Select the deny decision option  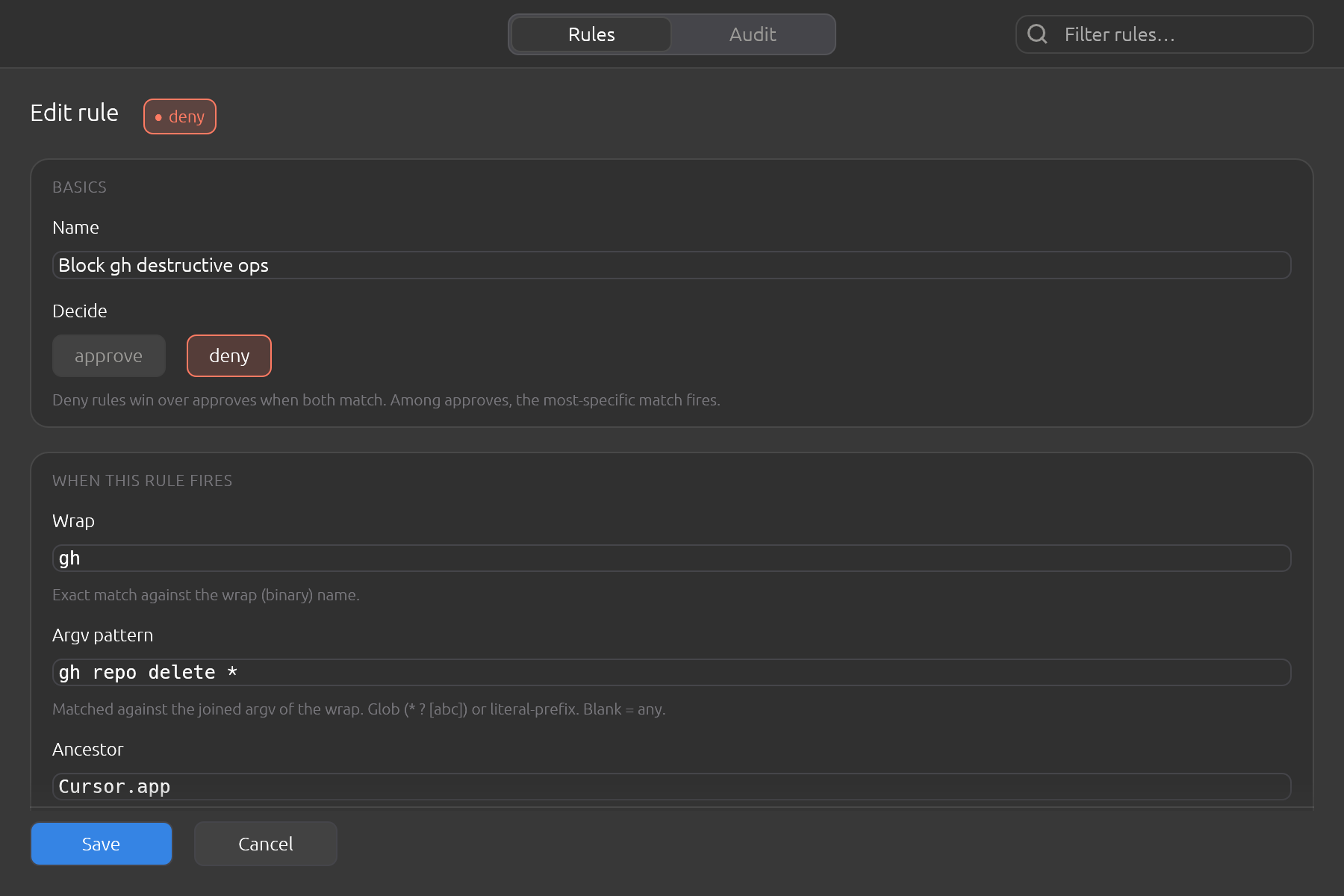pyautogui.click(x=229, y=356)
